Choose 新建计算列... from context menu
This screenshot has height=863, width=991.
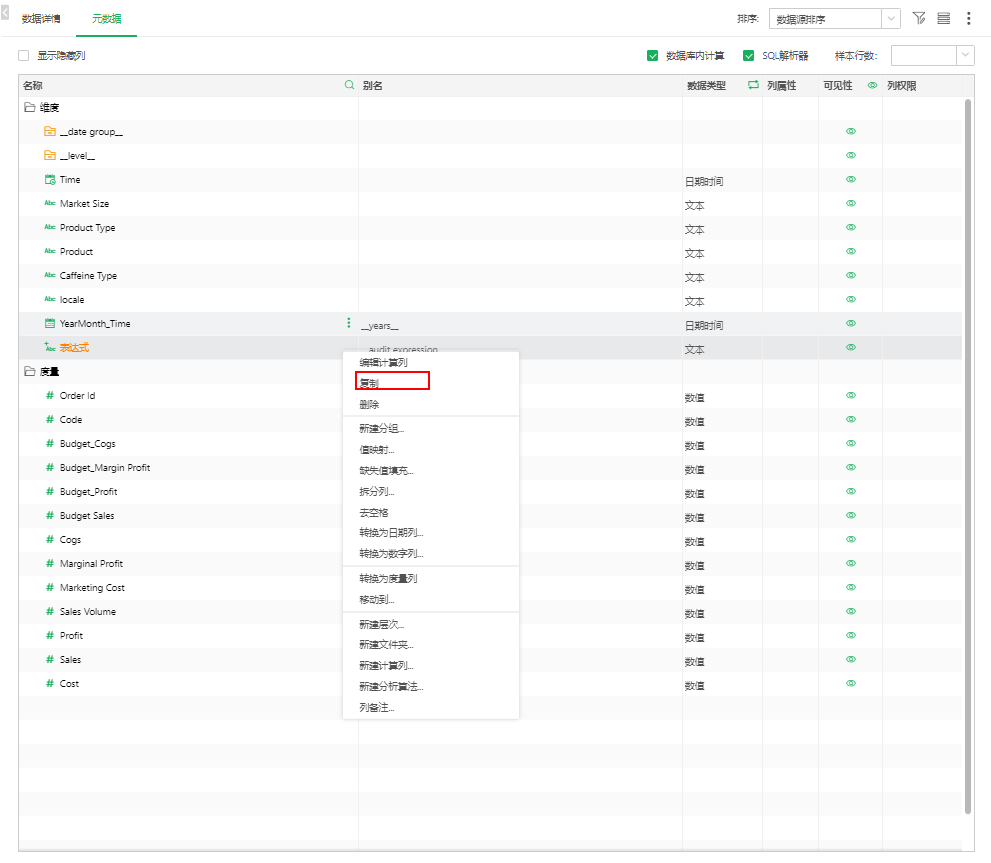(x=386, y=666)
